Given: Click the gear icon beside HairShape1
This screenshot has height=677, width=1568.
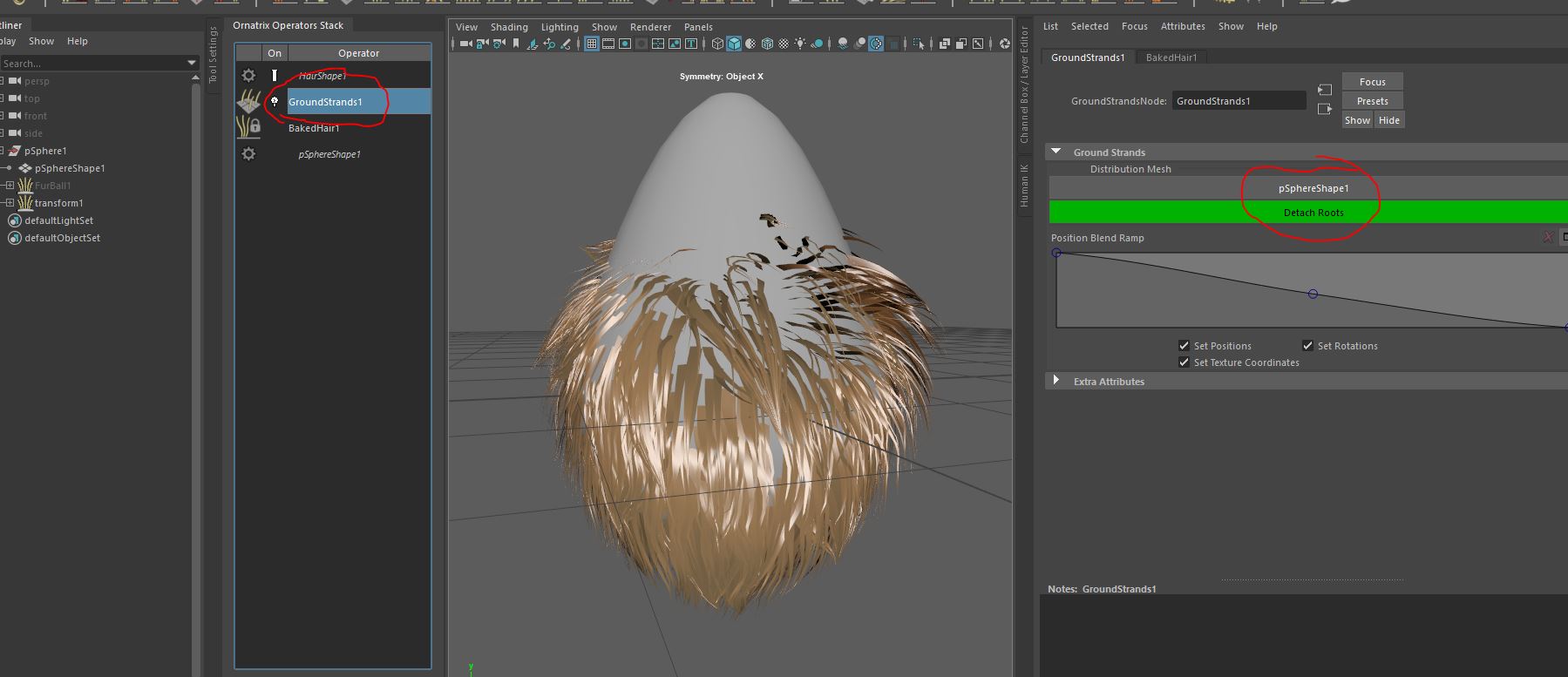Looking at the screenshot, I should [249, 76].
